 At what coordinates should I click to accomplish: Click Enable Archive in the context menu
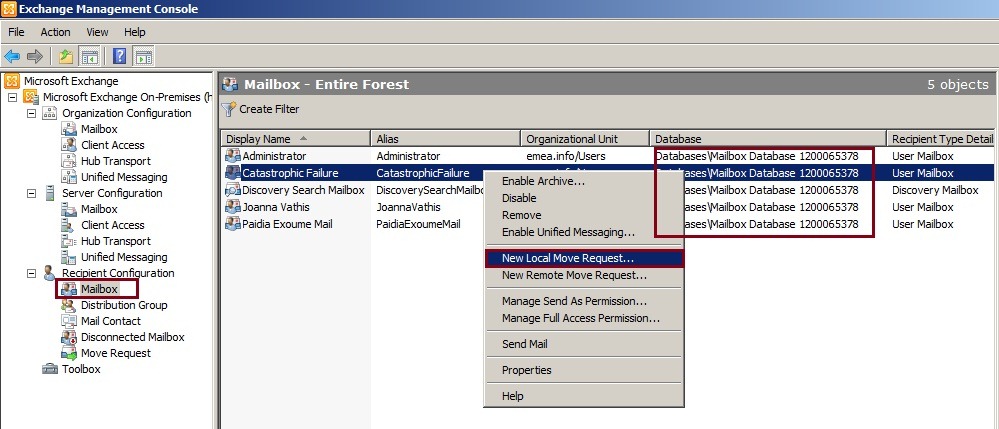(x=543, y=181)
